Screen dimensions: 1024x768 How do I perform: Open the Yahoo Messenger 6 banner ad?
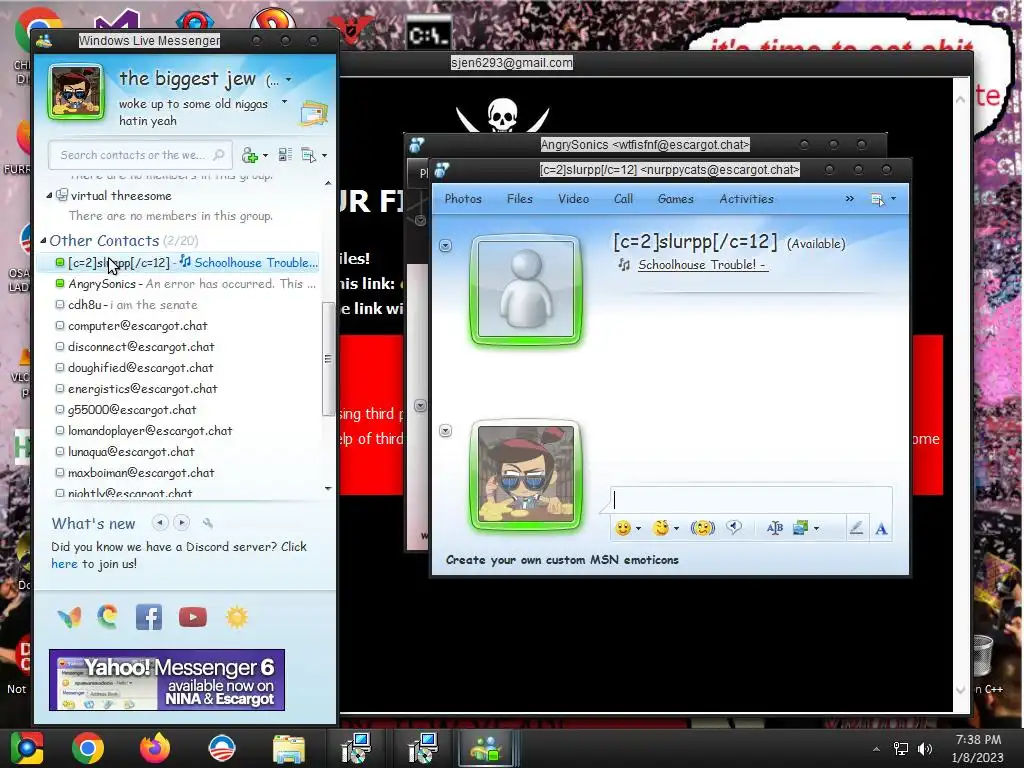click(x=167, y=679)
